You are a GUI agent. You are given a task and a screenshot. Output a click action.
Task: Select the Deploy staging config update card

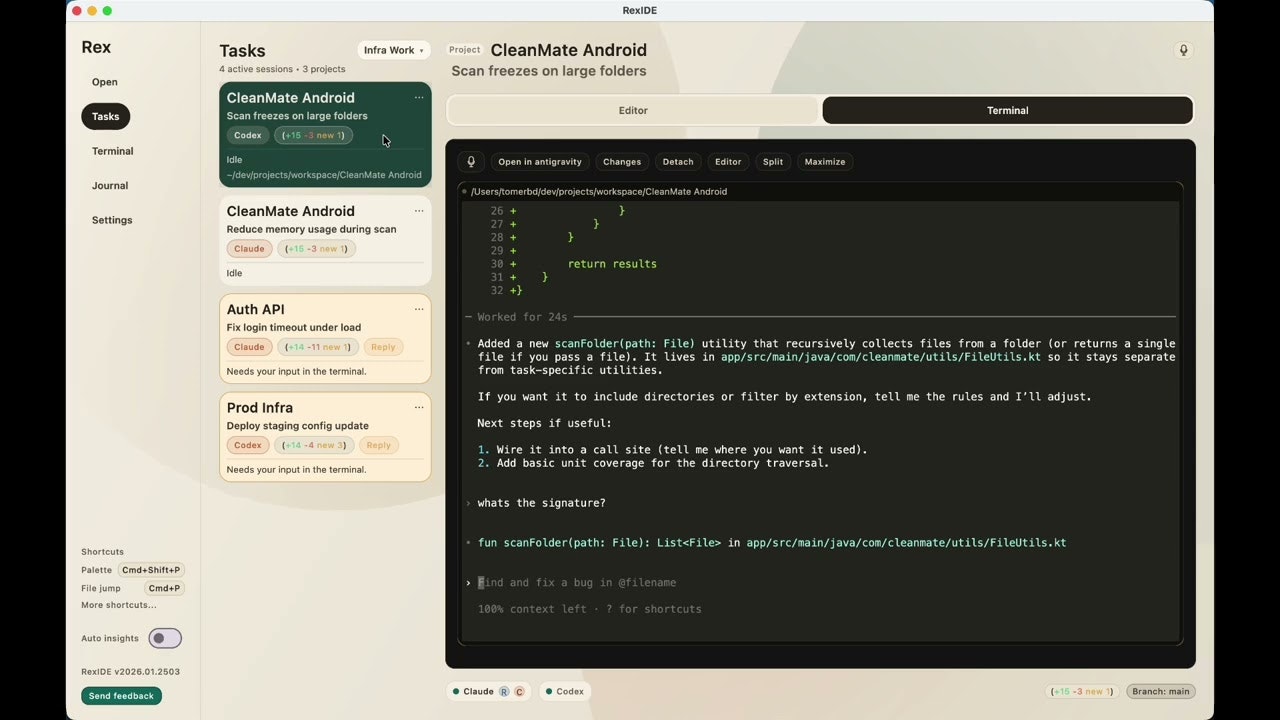(x=325, y=437)
